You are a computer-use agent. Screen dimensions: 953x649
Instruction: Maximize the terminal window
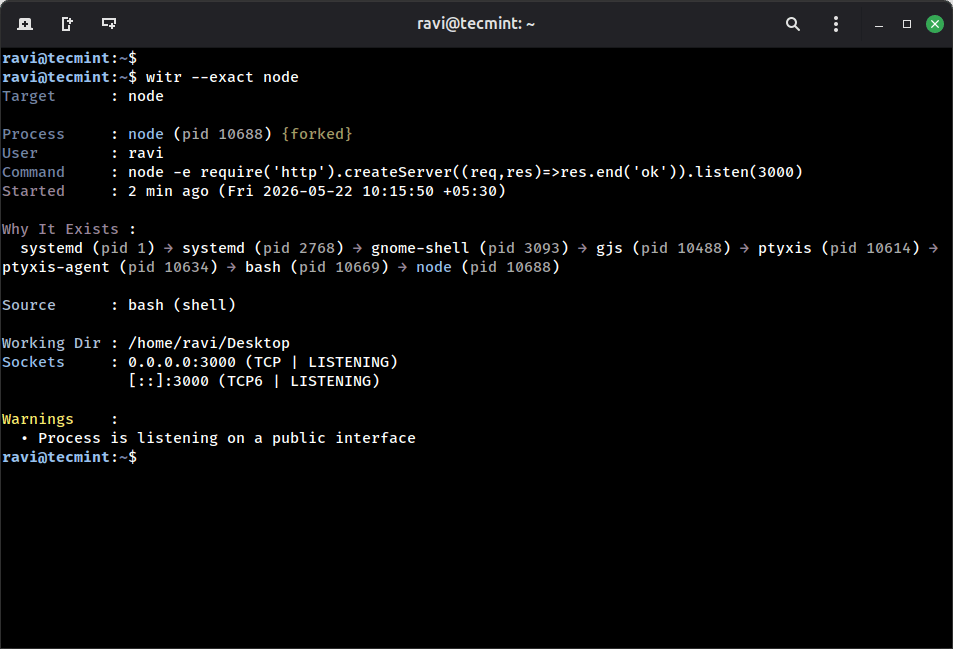tap(907, 24)
